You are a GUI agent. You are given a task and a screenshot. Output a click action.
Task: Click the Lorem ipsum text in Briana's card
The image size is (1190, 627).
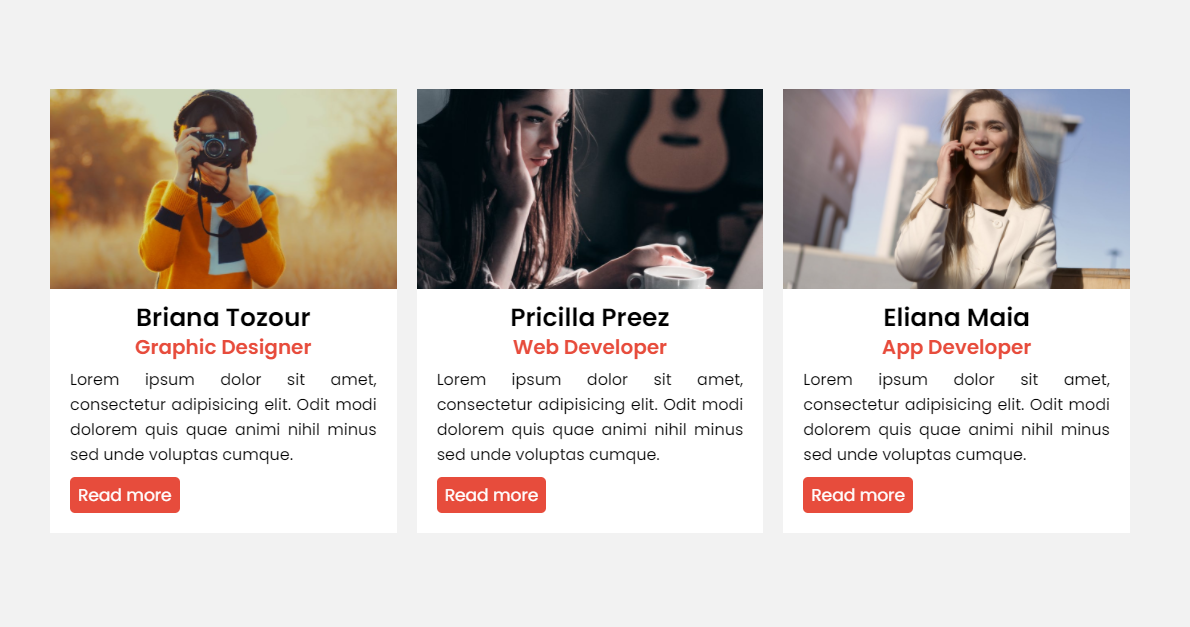point(223,417)
